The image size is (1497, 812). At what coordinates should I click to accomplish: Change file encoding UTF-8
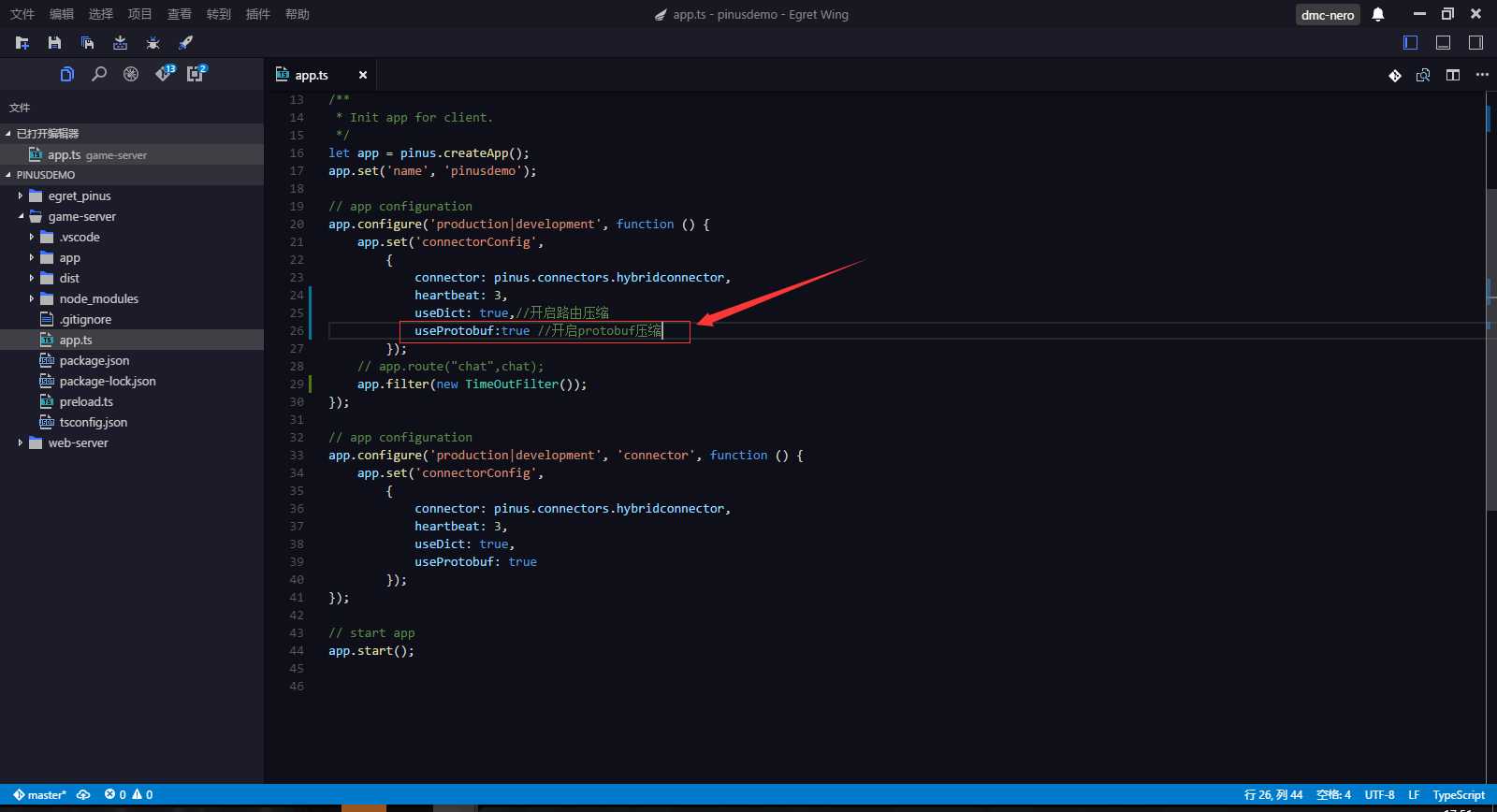[1379, 795]
